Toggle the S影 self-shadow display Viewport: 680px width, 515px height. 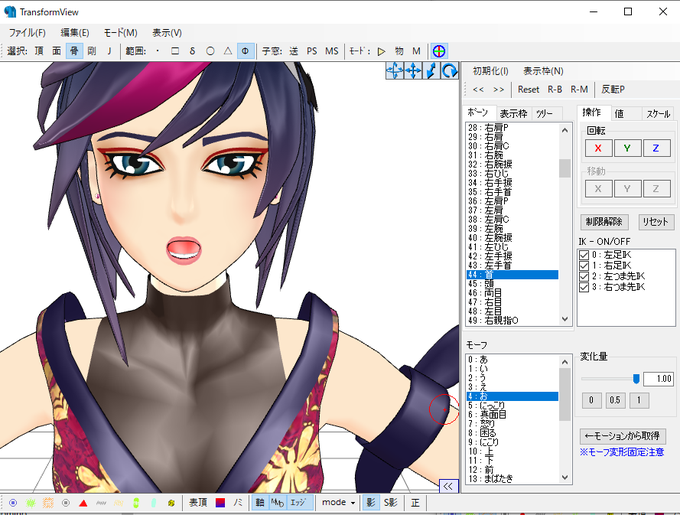click(x=390, y=503)
